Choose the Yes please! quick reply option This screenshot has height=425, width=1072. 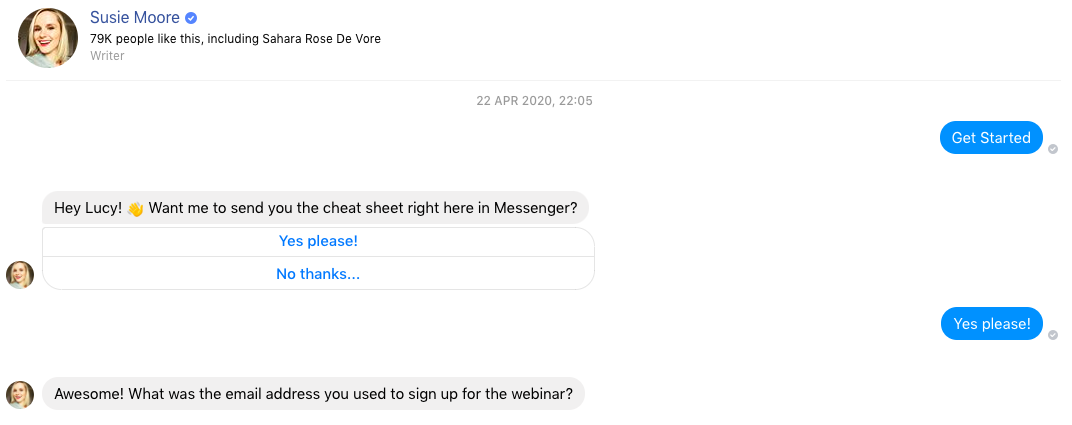point(318,241)
